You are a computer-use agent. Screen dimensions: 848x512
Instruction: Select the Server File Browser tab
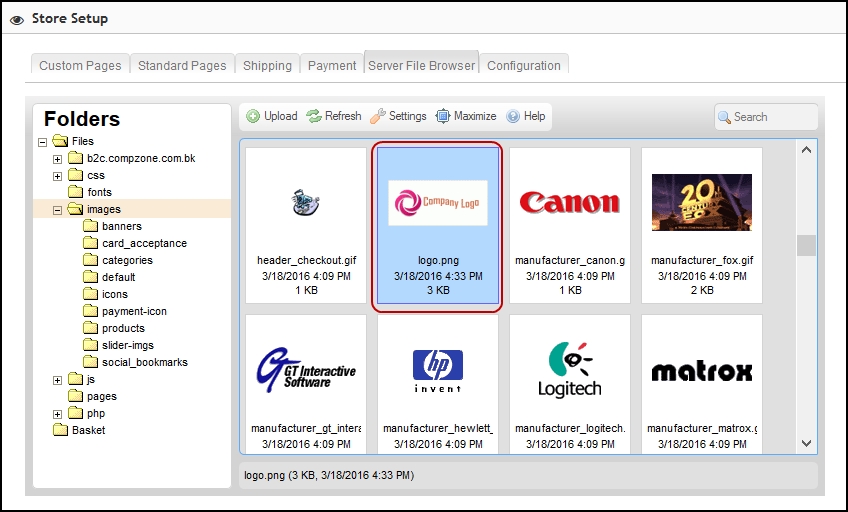point(421,65)
